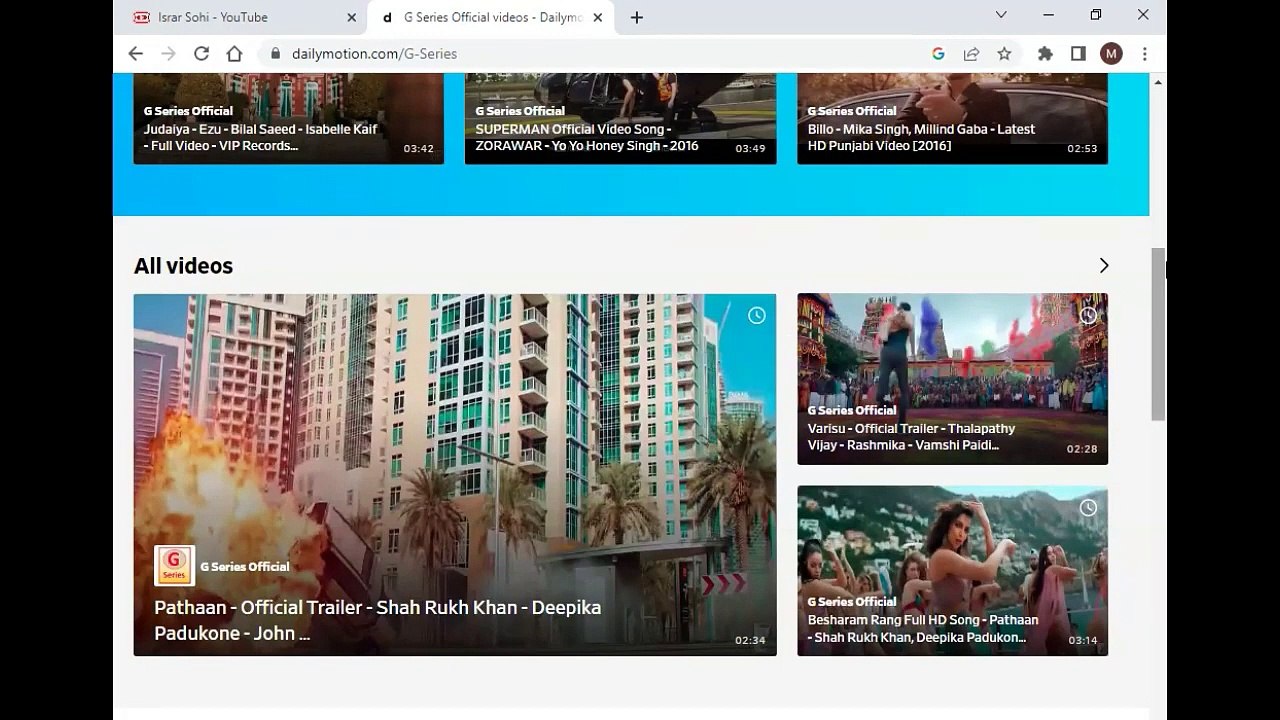Screen dimensions: 1280x720
Task: Open Besharam Rang Full HD Song thumbnail
Action: pos(952,571)
